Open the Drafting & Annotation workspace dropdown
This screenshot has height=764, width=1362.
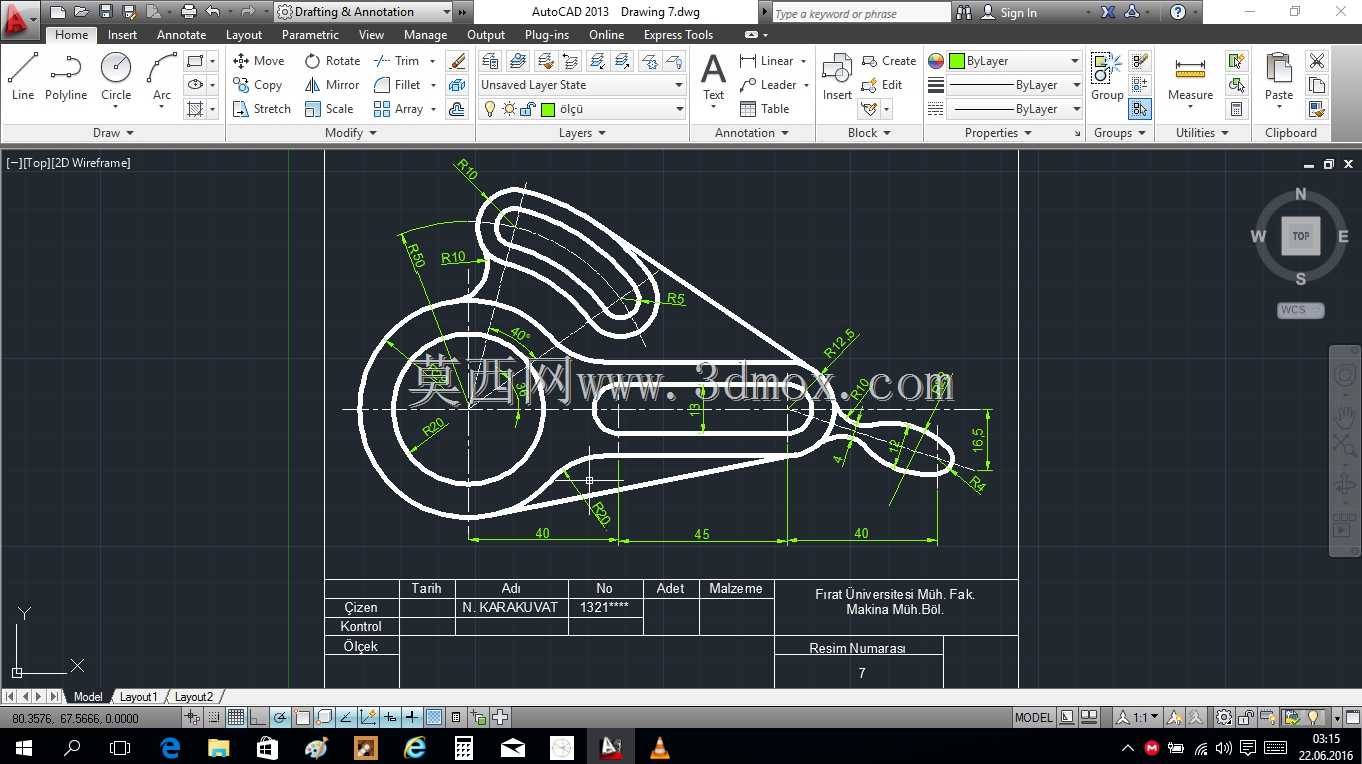(363, 12)
